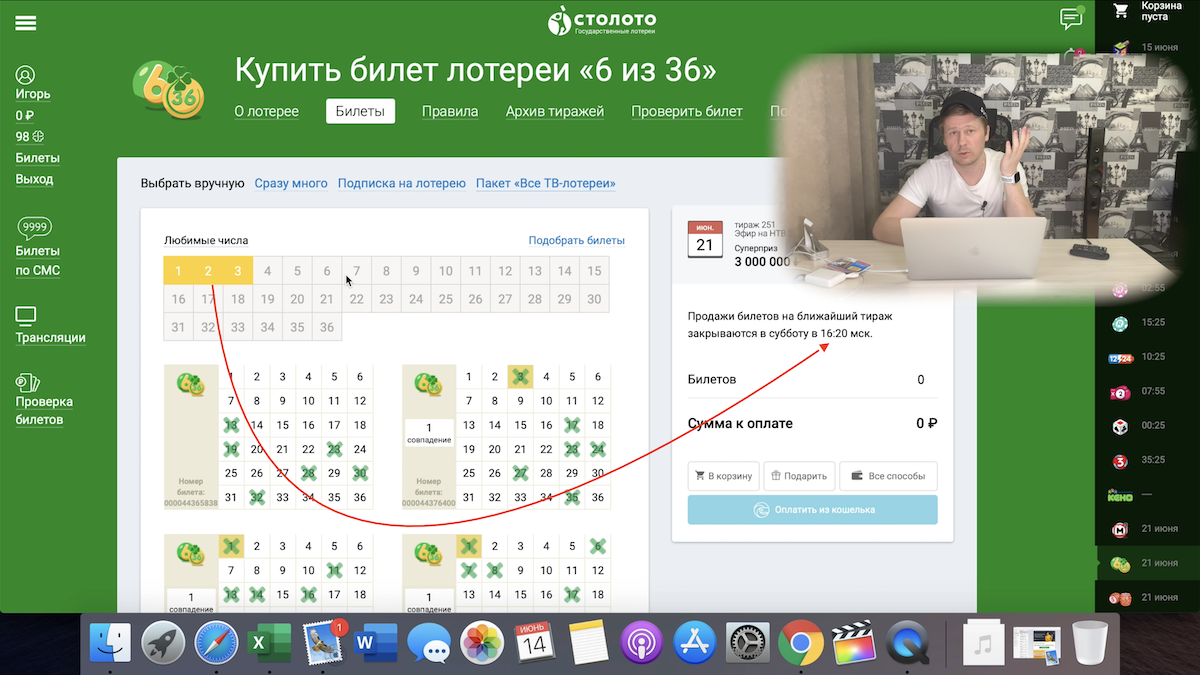Open the Проверить билет tab
1200x675 pixels.
pos(687,111)
